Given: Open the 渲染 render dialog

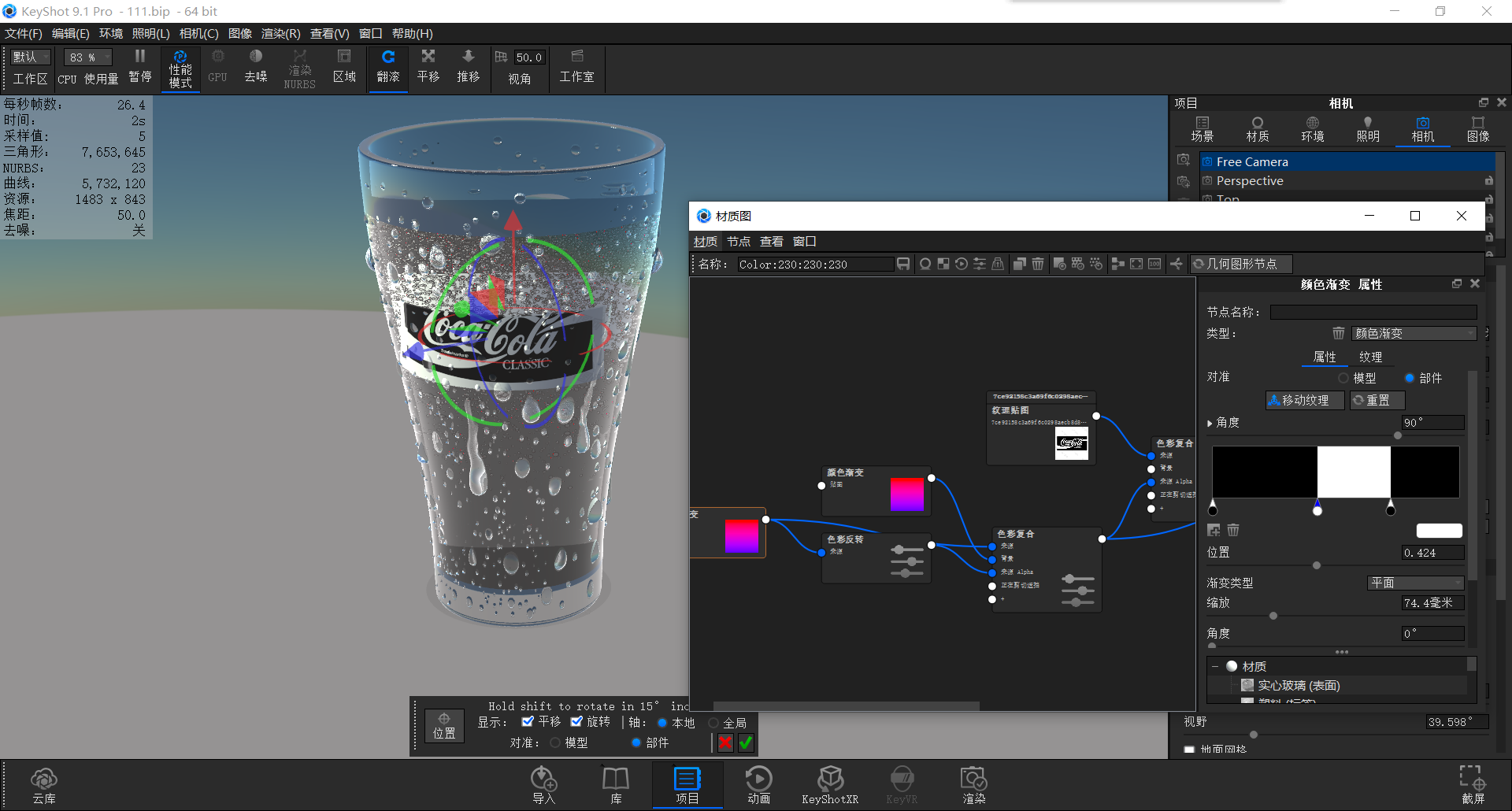Looking at the screenshot, I should pyautogui.click(x=973, y=784).
